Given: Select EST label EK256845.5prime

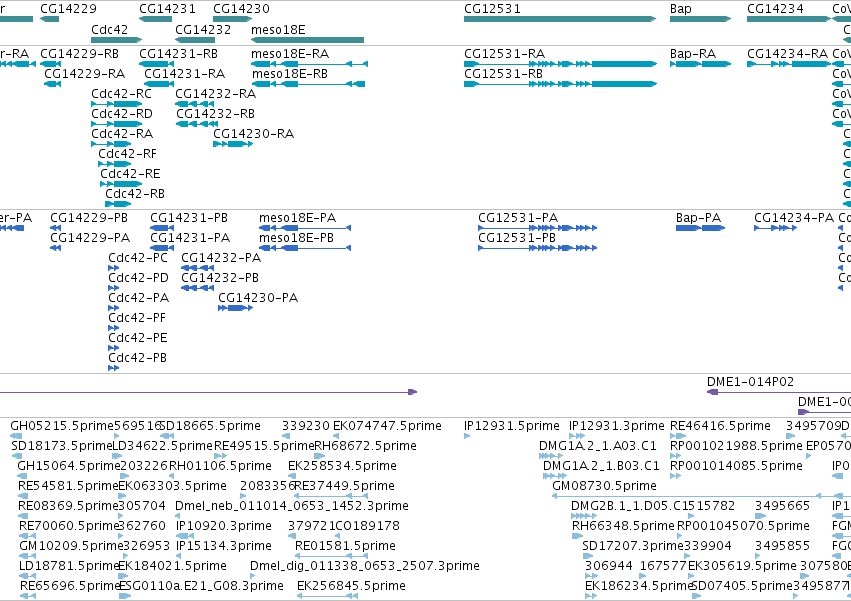Looking at the screenshot, I should [x=351, y=586].
